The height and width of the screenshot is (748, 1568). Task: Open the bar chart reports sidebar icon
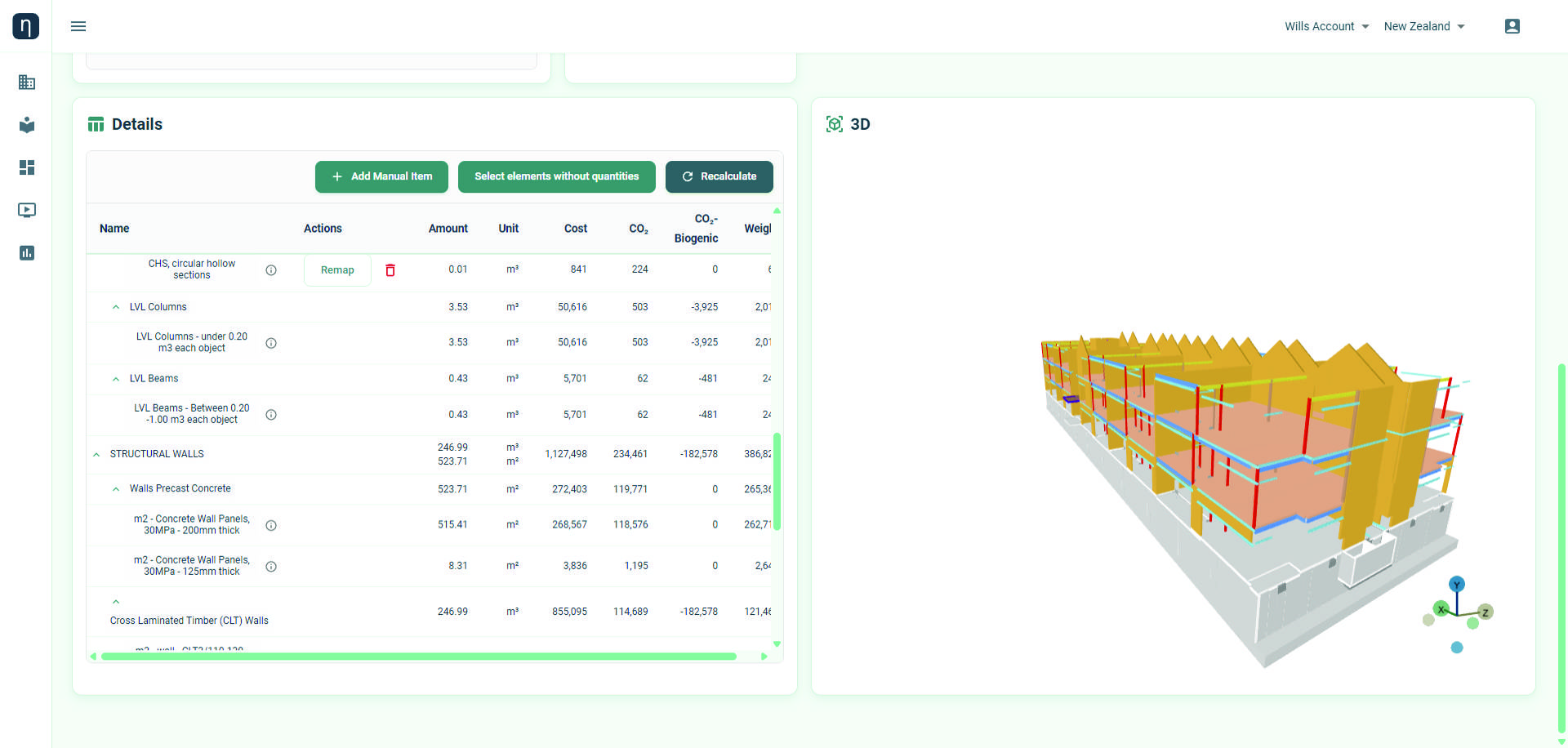coord(27,253)
